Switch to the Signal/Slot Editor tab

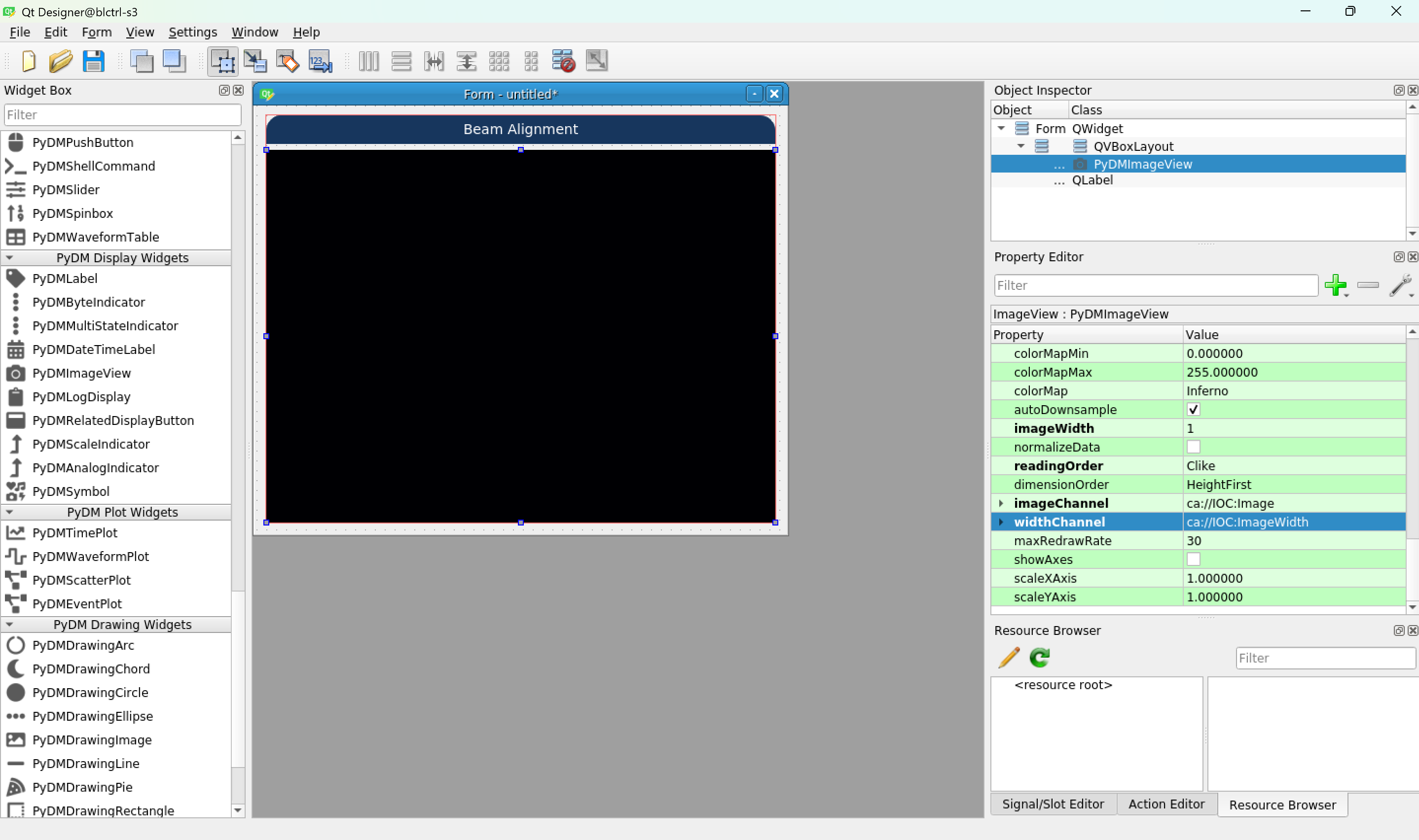click(1053, 805)
